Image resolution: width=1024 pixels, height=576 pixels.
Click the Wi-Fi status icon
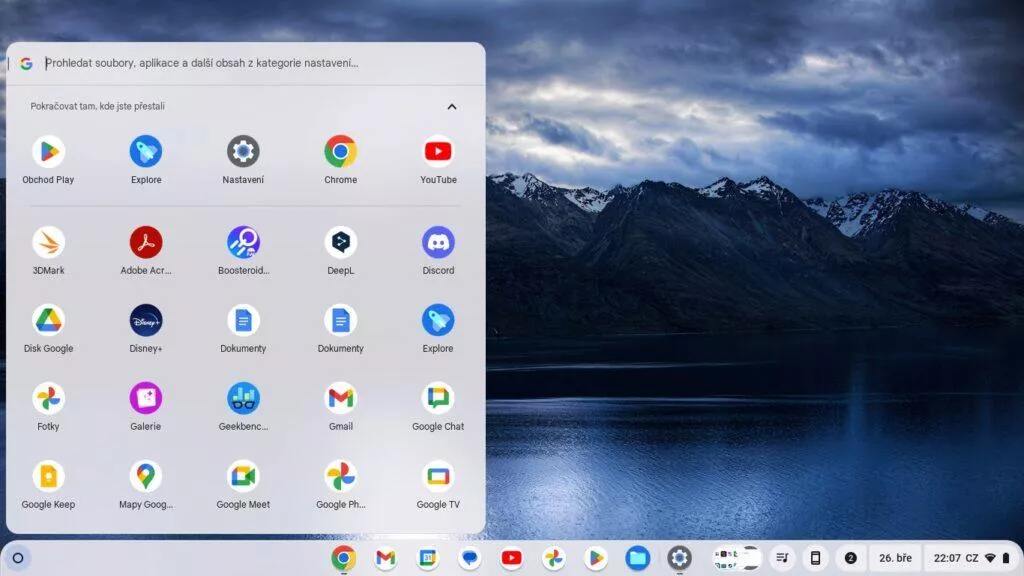click(990, 558)
